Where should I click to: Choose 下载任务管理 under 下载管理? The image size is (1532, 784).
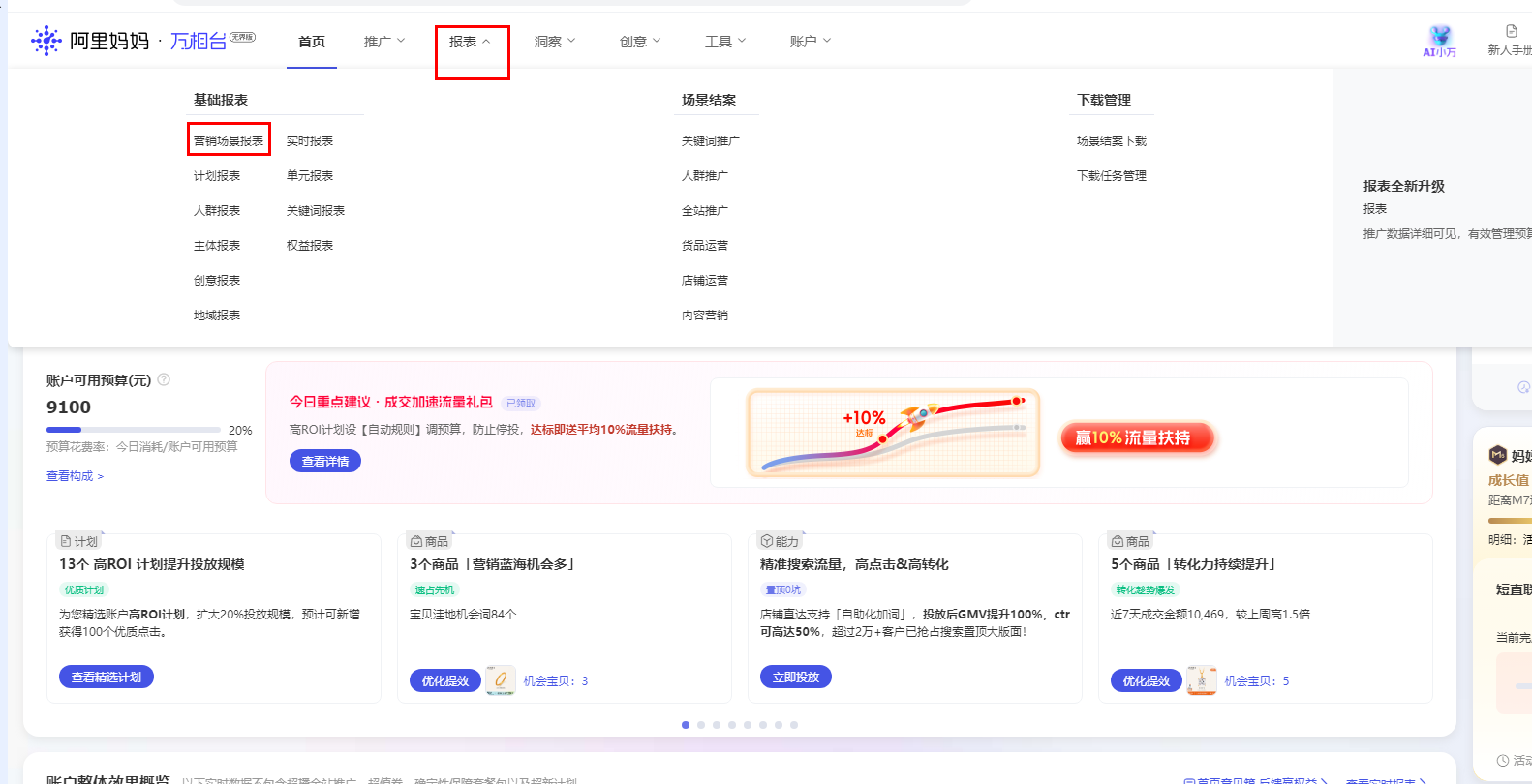click(1111, 176)
